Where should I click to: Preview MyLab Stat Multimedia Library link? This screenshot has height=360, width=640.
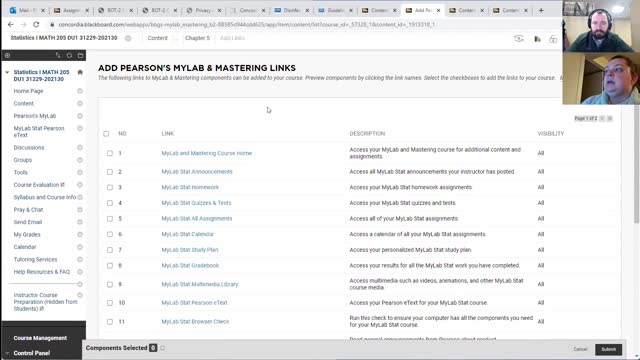pyautogui.click(x=200, y=284)
